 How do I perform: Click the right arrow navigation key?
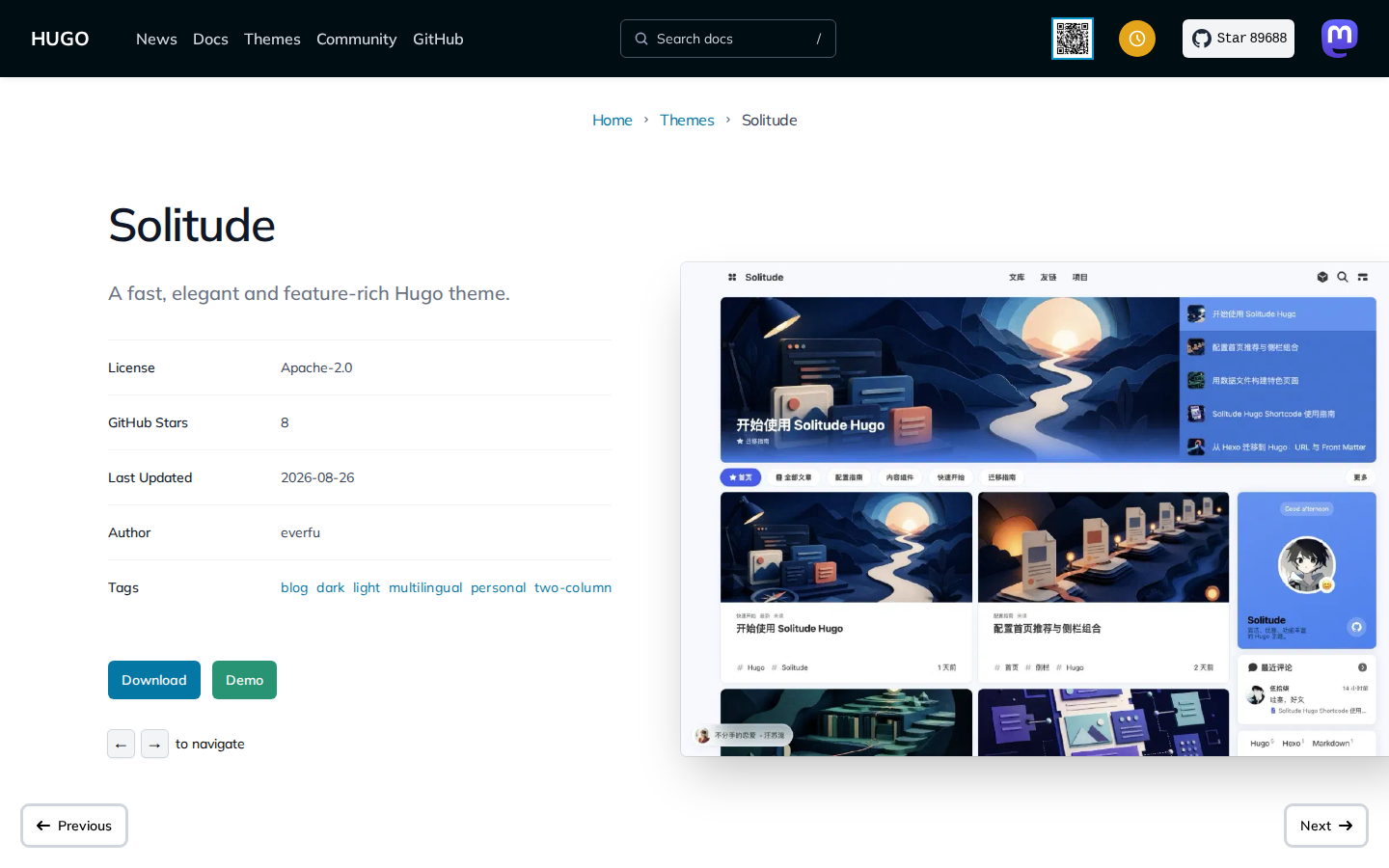154,744
